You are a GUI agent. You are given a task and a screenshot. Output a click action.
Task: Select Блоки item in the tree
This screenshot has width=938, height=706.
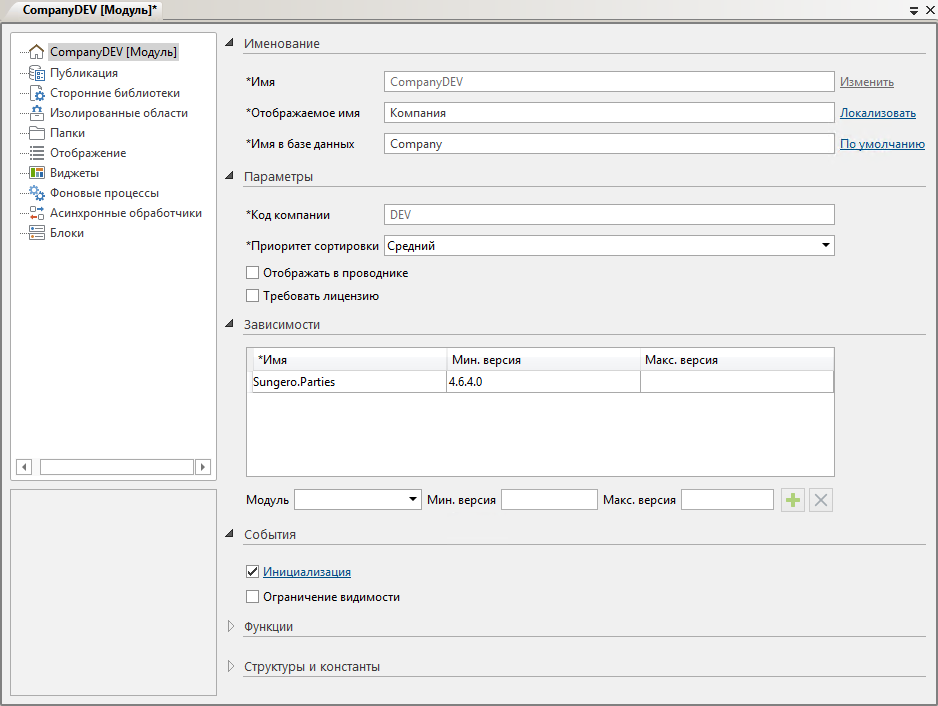coord(67,233)
